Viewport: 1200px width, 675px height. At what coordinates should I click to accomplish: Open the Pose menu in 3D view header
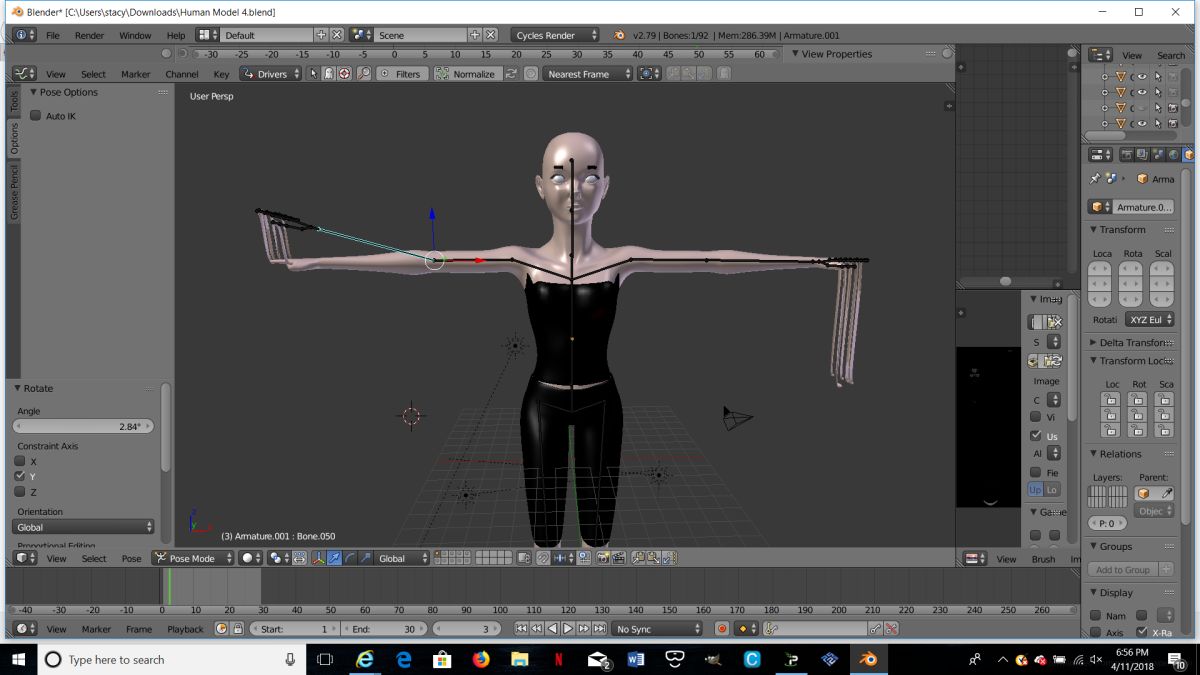coord(131,559)
